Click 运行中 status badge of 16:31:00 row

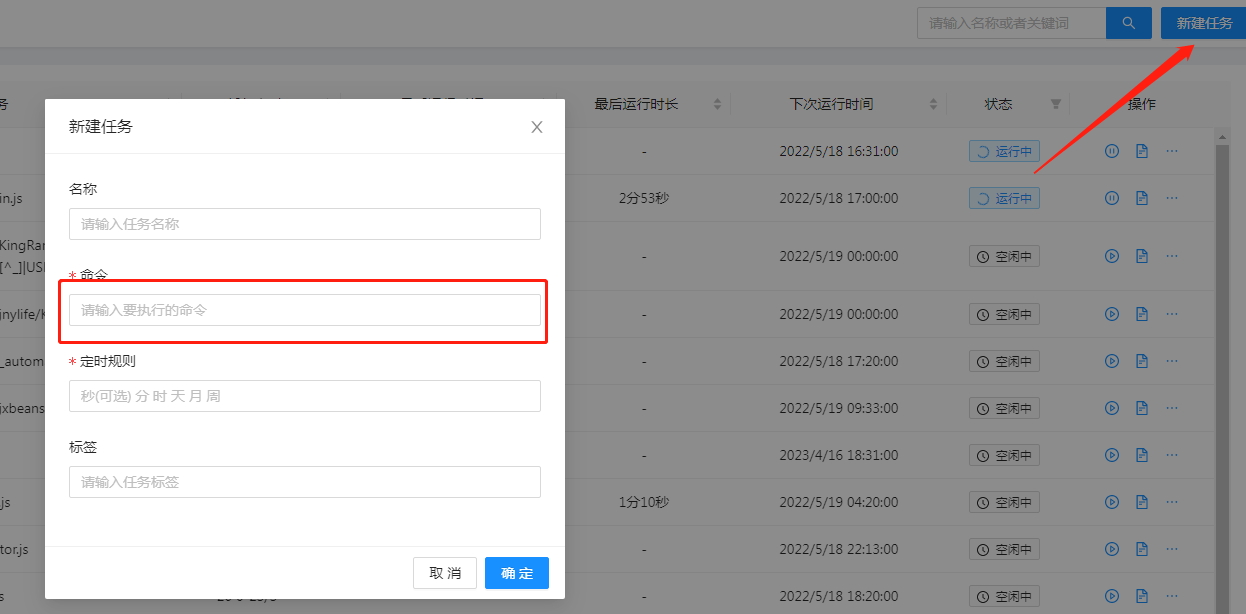click(1004, 151)
